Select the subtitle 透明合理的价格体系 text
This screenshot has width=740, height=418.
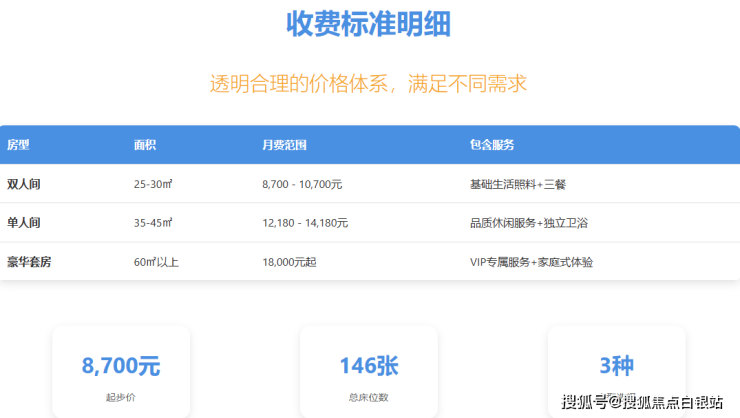click(x=368, y=83)
